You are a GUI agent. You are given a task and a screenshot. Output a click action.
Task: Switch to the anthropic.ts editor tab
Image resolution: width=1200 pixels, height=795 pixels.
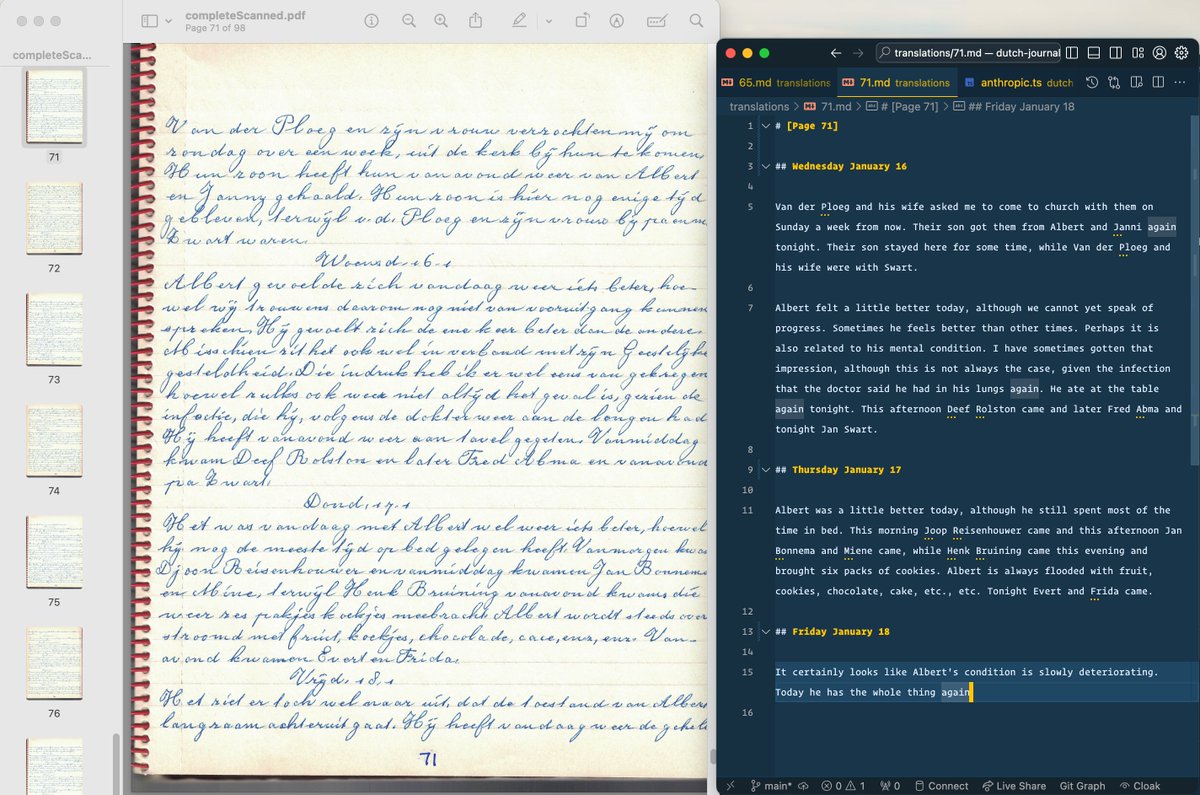coord(1016,83)
